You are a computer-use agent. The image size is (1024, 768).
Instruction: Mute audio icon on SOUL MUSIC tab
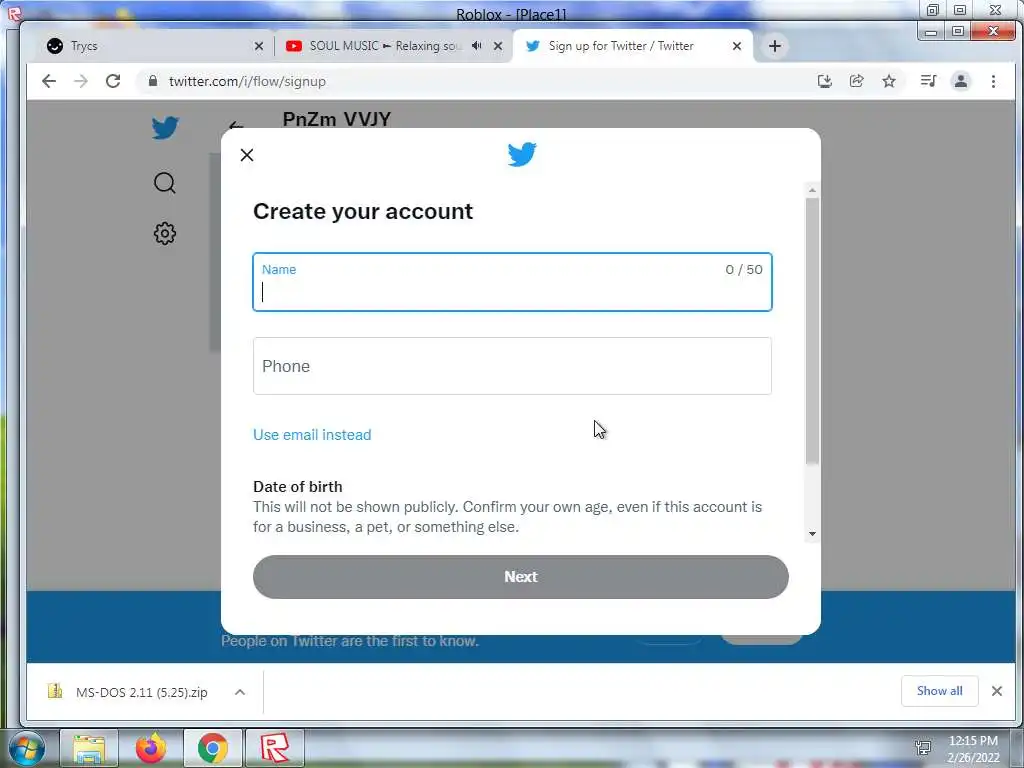(477, 46)
